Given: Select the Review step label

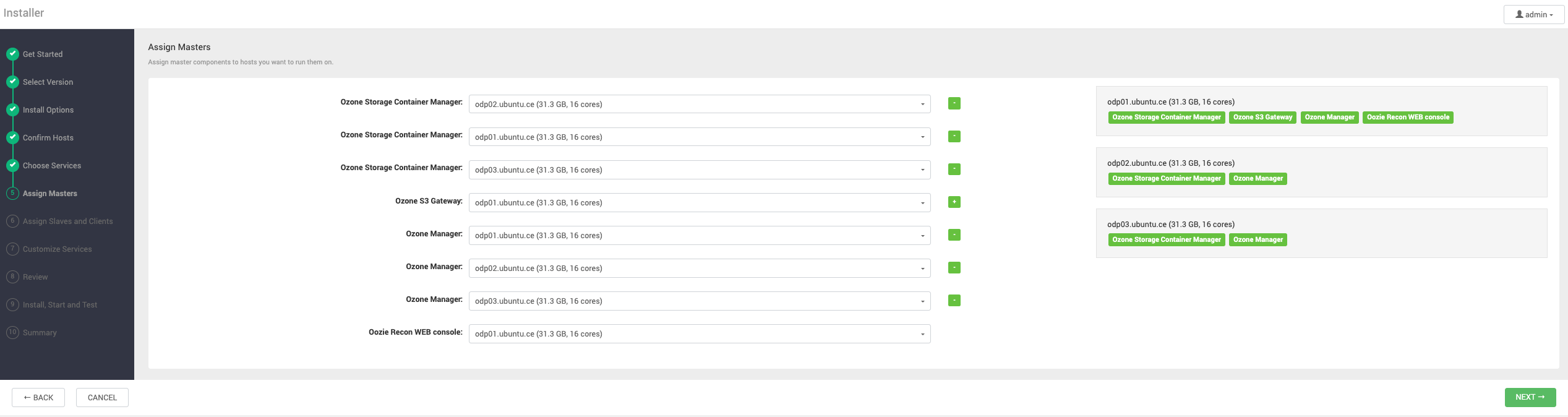Looking at the screenshot, I should coord(35,277).
